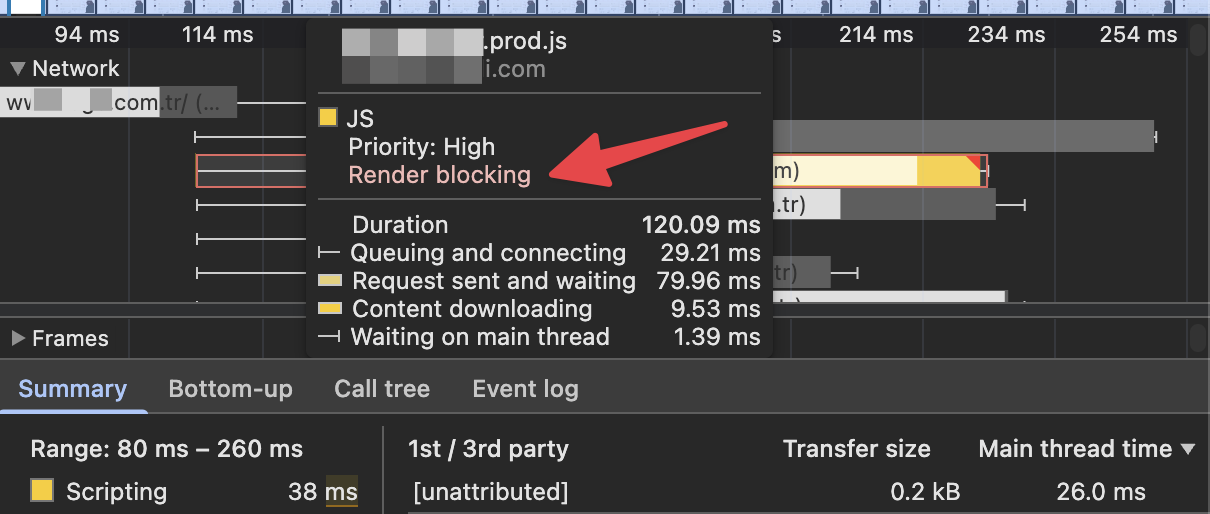Click the first .com.tr network request bar

pos(118,103)
